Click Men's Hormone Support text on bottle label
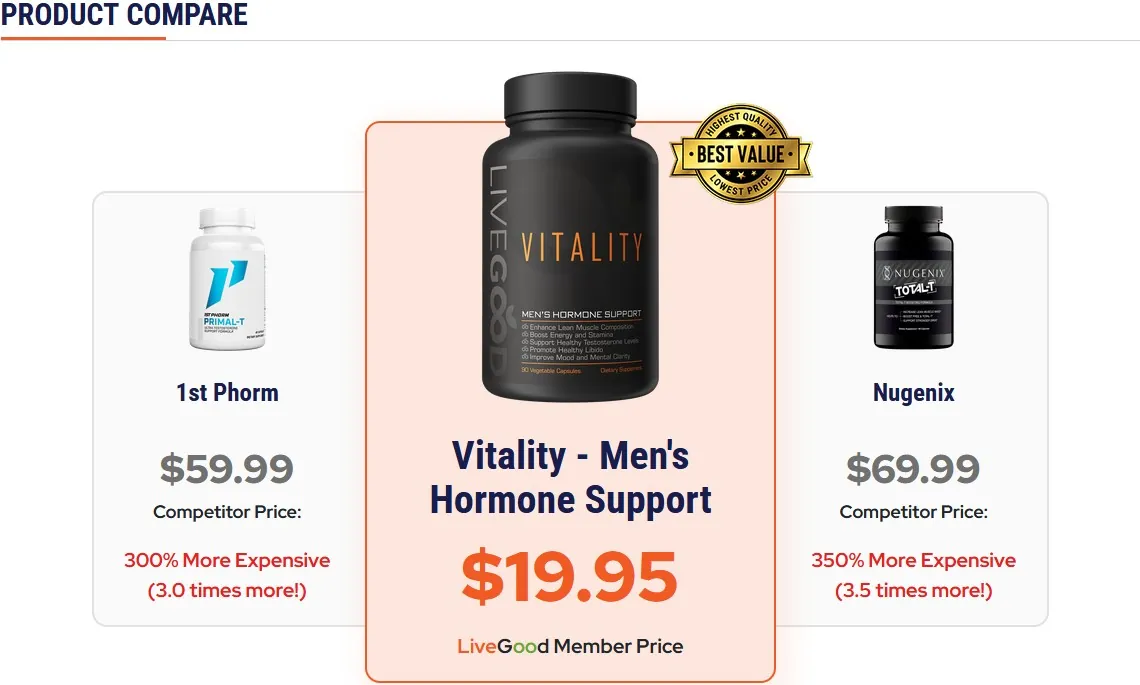The image size is (1140, 685). point(582,314)
